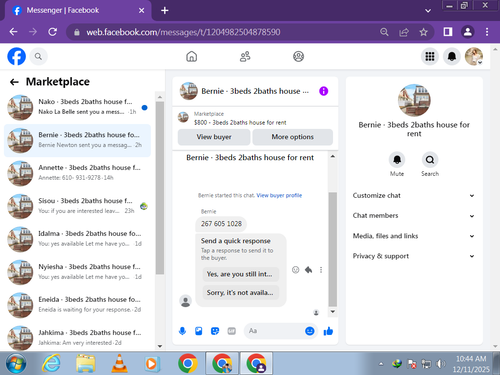Open account profile picture menu
Screen dimensions: 500x375
[x=474, y=56]
